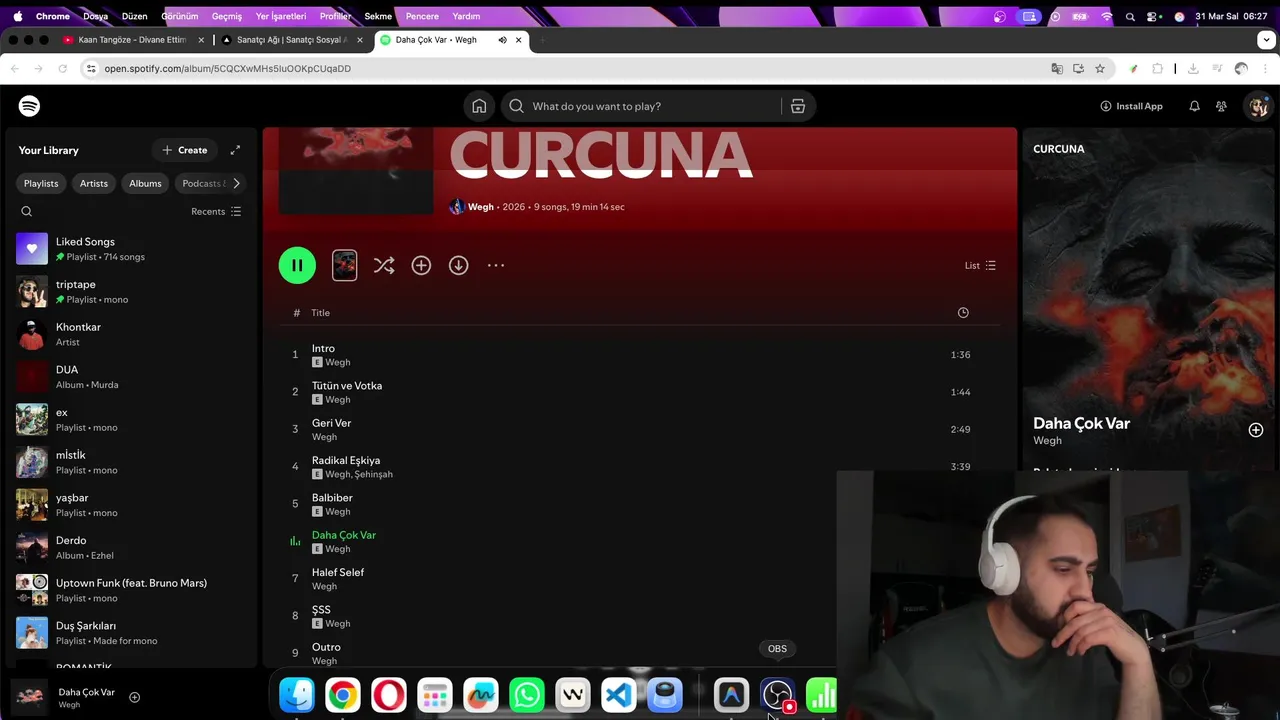Open the Browse icon in search bar
This screenshot has width=1280, height=720.
point(798,106)
